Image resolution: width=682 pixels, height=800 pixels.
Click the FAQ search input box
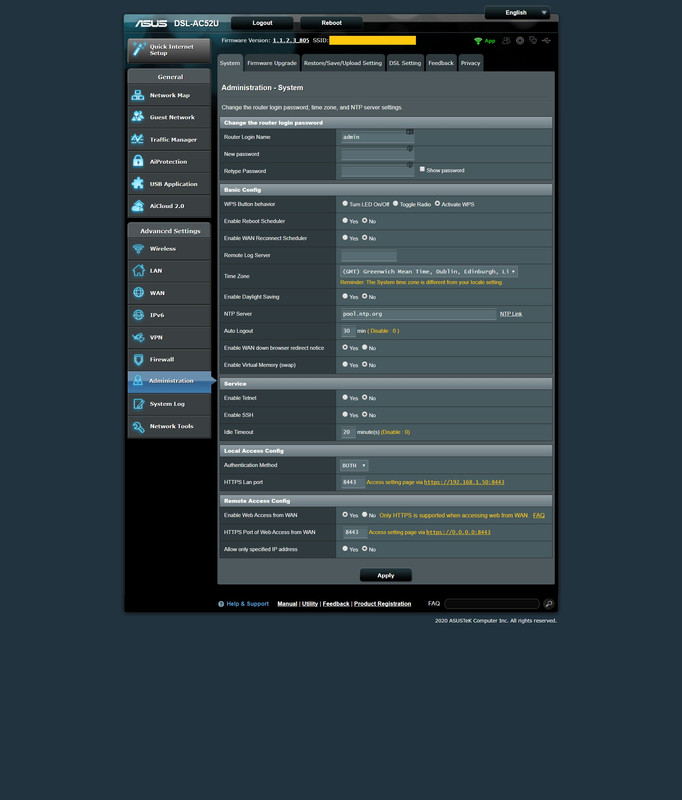[492, 604]
